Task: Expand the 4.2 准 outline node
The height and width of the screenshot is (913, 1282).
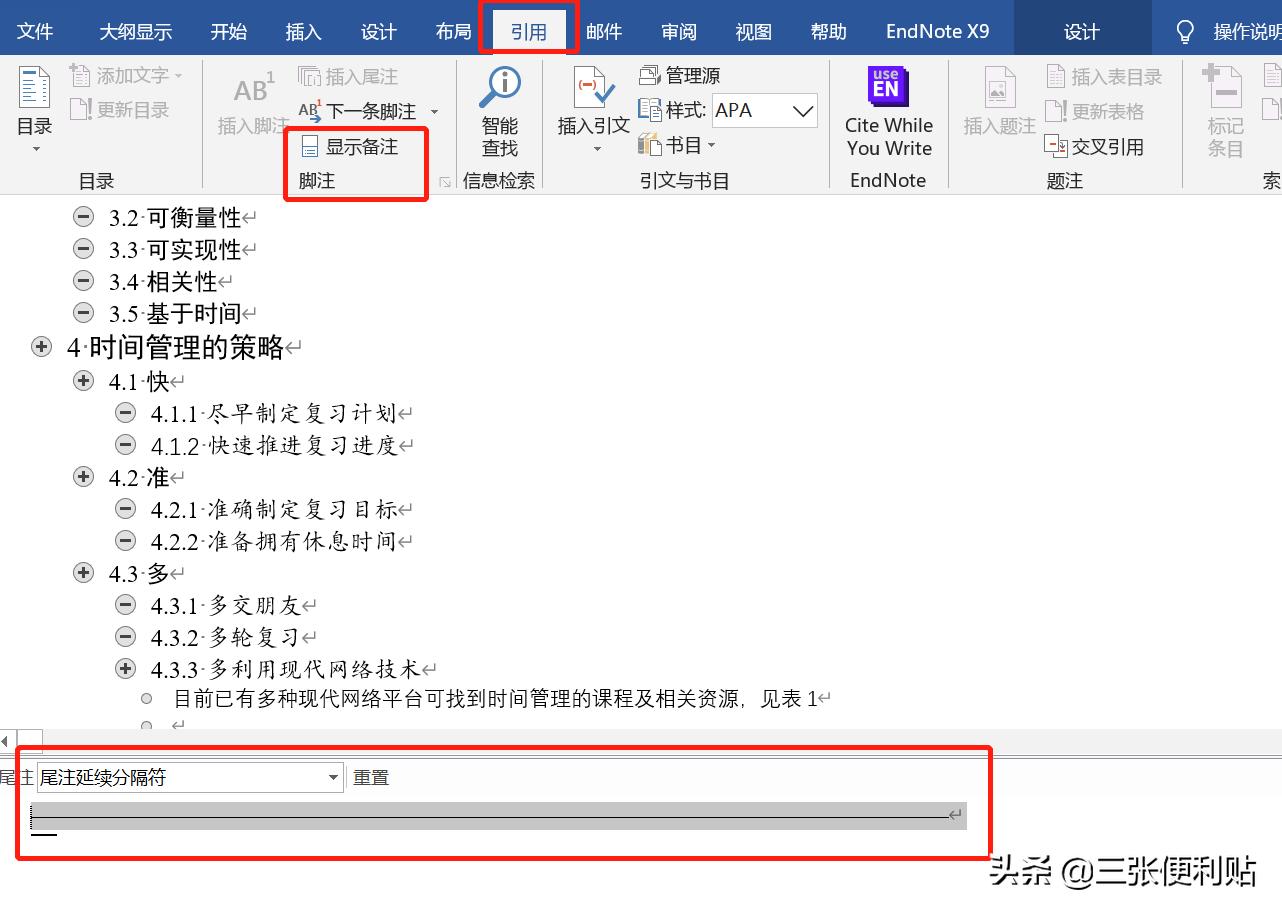Action: 83,477
